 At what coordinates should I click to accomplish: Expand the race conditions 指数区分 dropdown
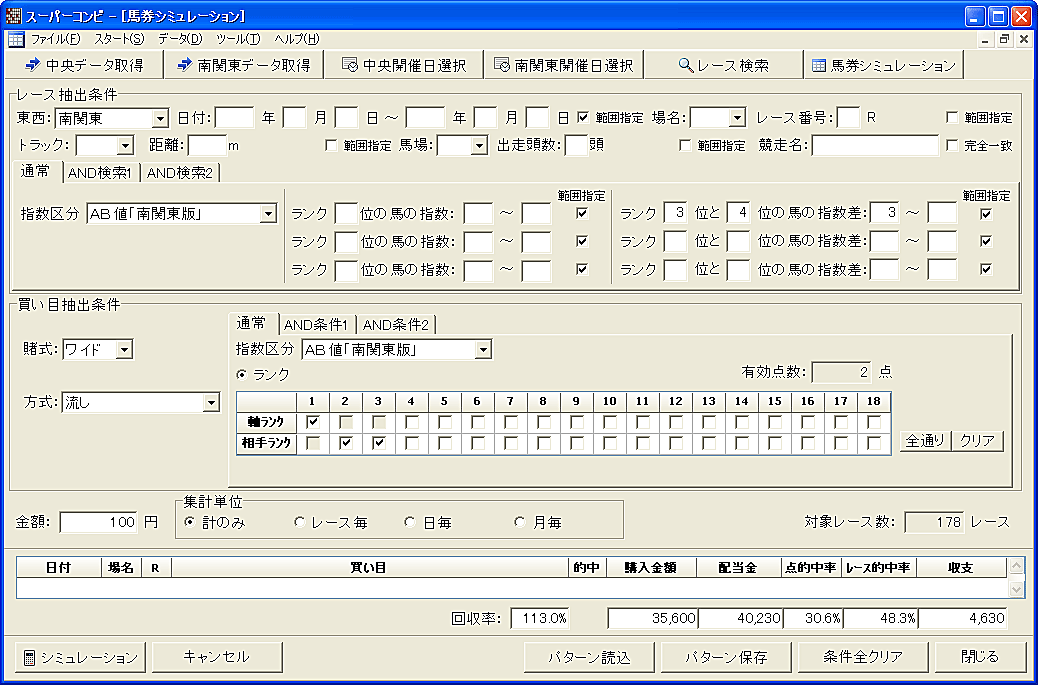point(268,214)
